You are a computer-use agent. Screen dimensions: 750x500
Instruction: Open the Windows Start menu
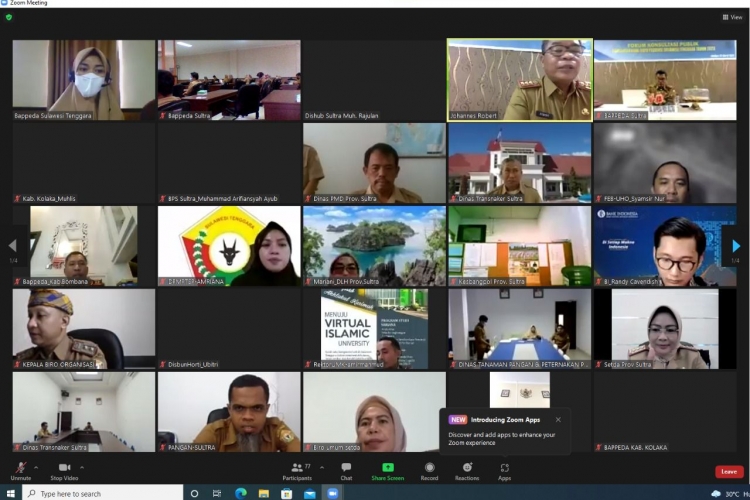pyautogui.click(x=10, y=493)
